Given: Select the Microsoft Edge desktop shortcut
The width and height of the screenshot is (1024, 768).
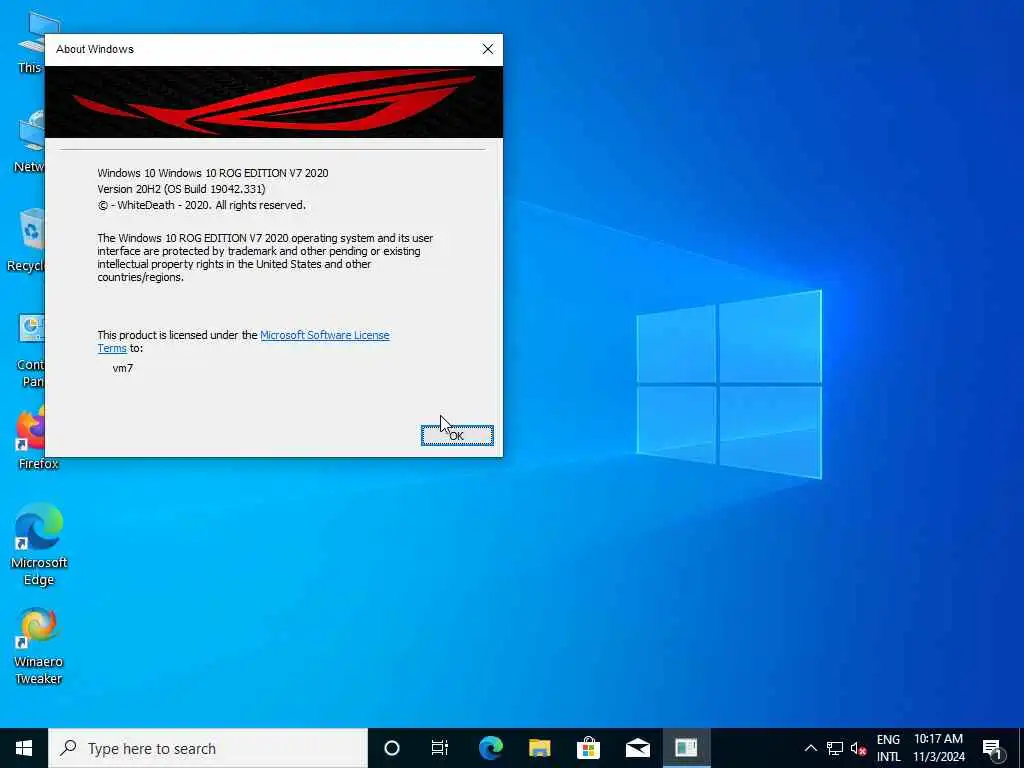Looking at the screenshot, I should tap(39, 544).
